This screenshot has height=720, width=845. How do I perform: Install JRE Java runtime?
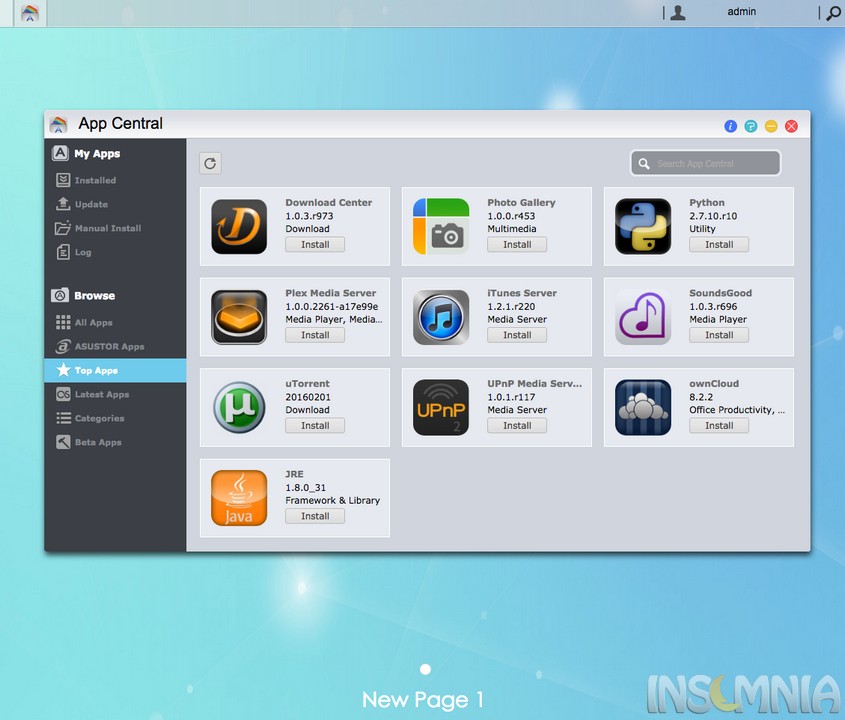coord(315,516)
